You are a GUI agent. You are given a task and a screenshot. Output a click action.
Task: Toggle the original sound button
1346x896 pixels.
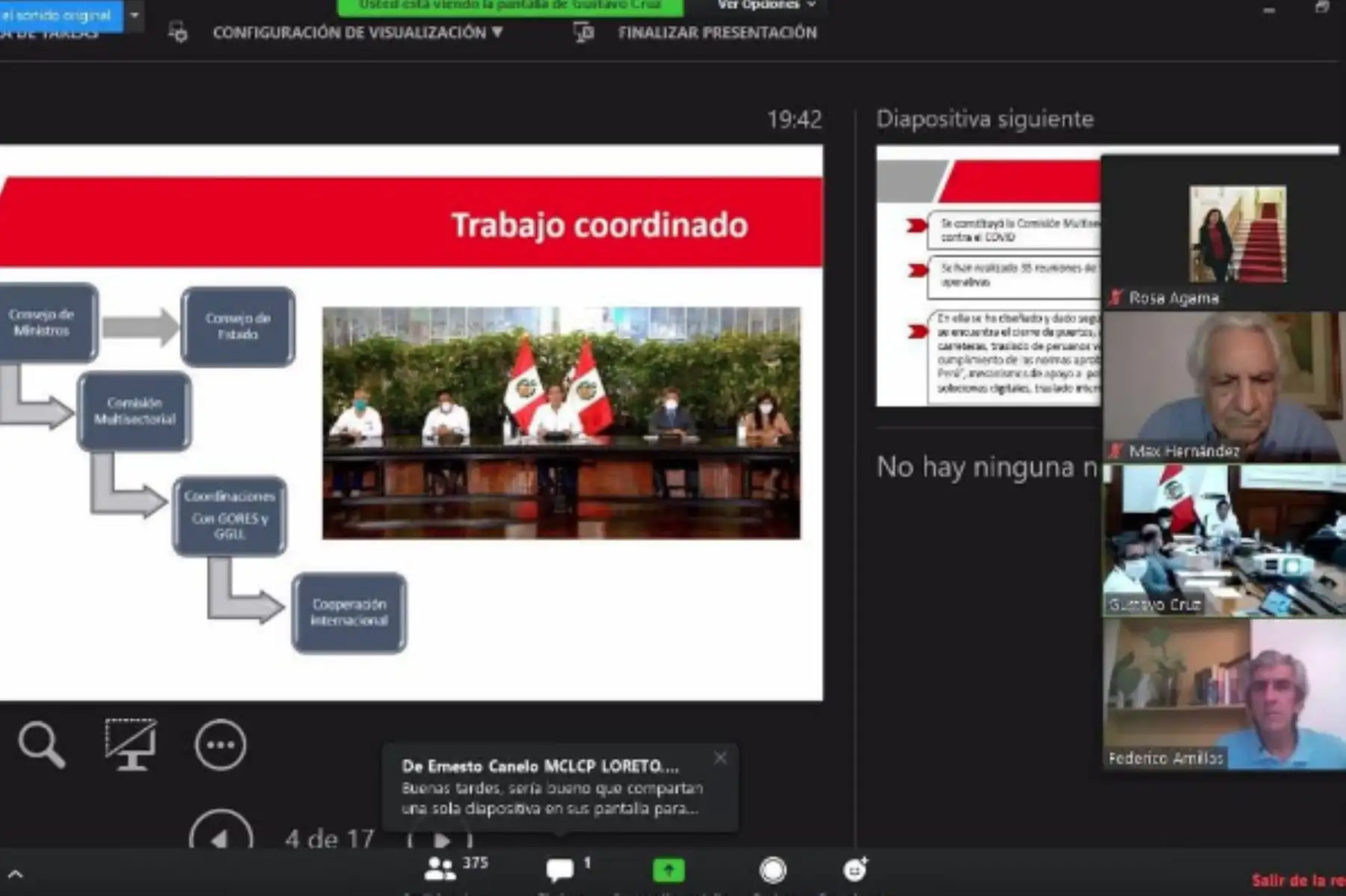[61, 15]
